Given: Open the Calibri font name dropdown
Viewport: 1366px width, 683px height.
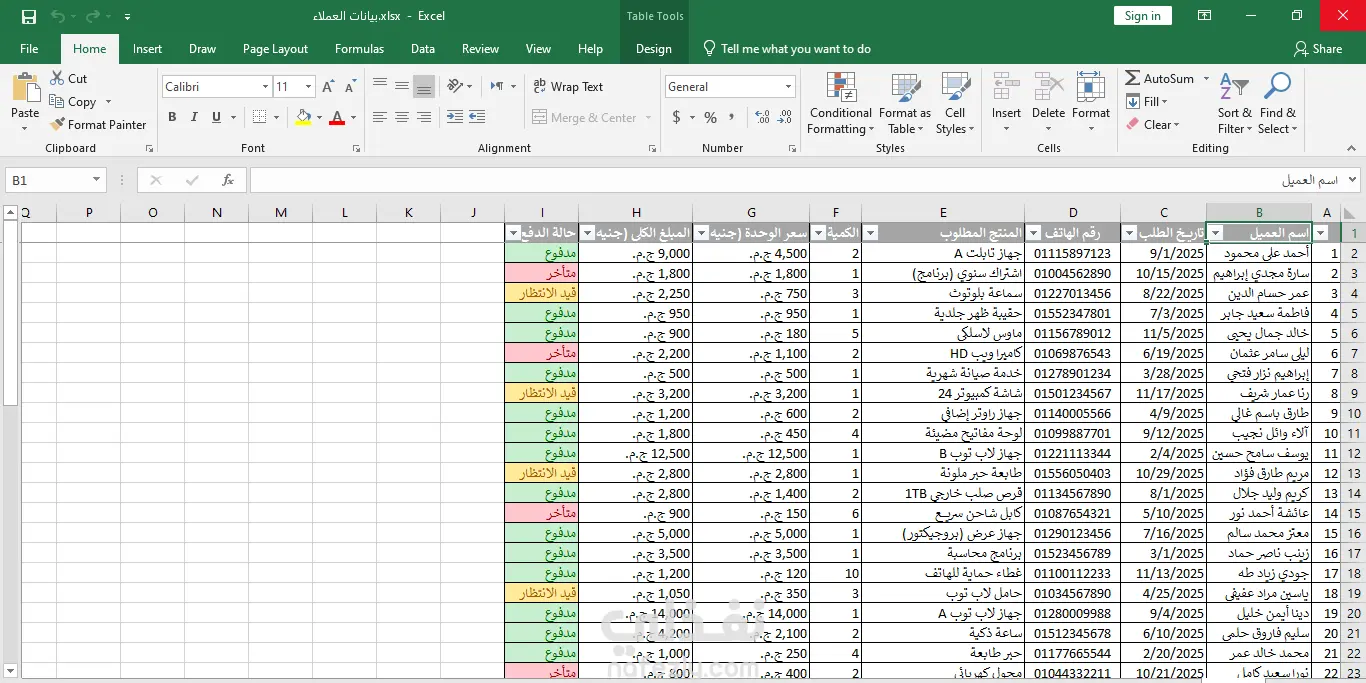Looking at the screenshot, I should [x=264, y=87].
